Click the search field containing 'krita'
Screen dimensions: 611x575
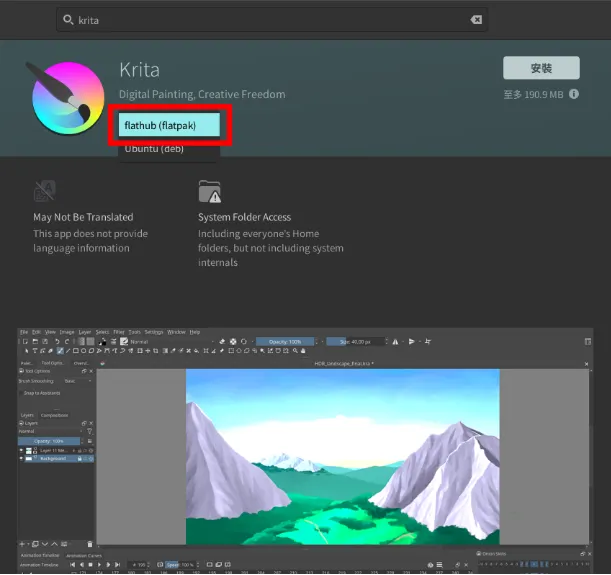pyautogui.click(x=272, y=19)
